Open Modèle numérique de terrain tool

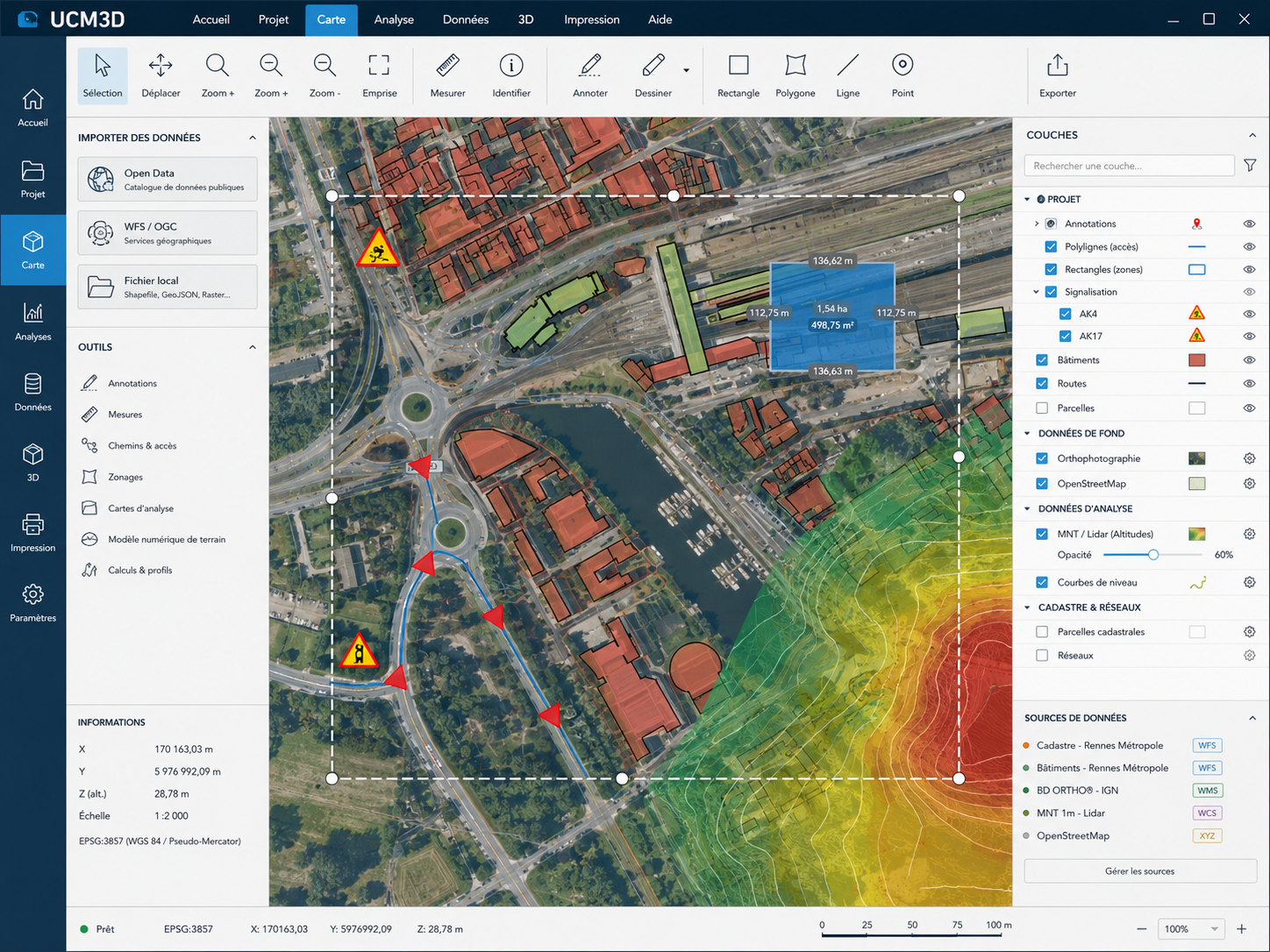point(167,539)
